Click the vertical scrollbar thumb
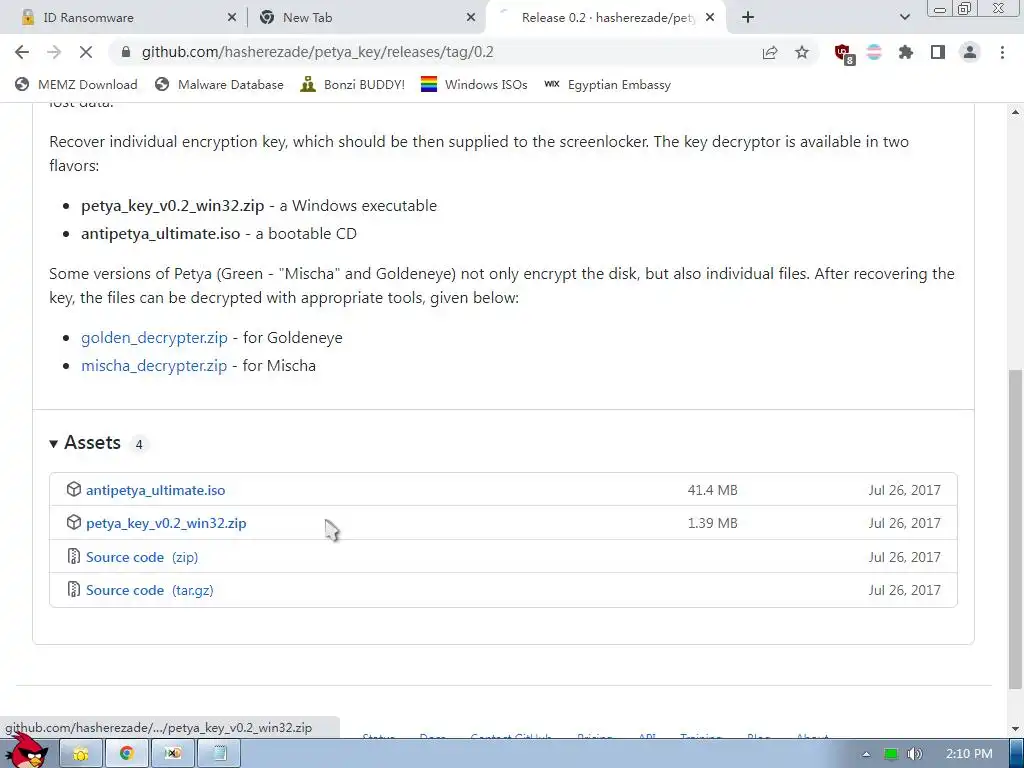The width and height of the screenshot is (1024, 768). 1016,529
